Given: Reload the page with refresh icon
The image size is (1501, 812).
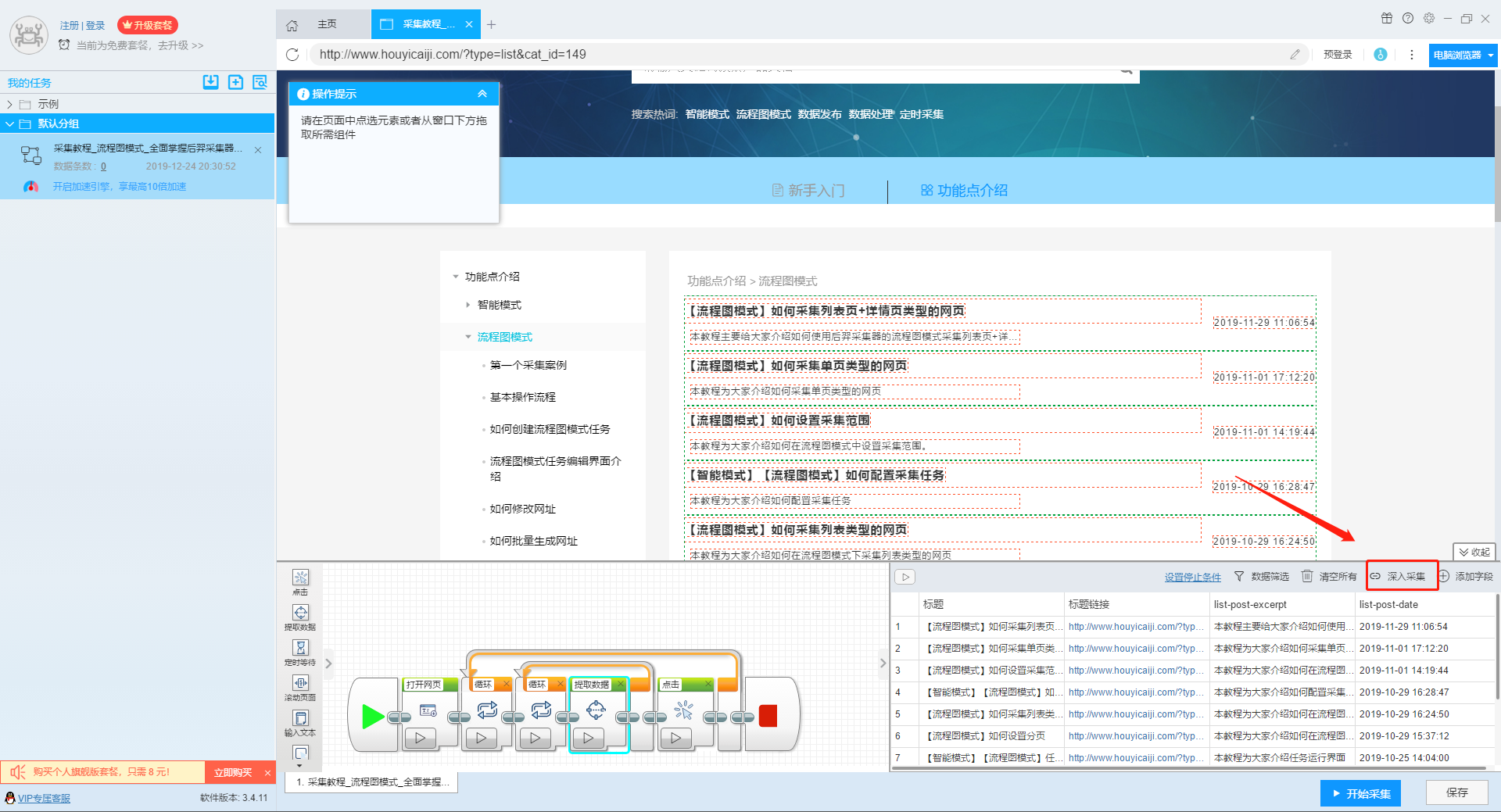Looking at the screenshot, I should click(292, 55).
